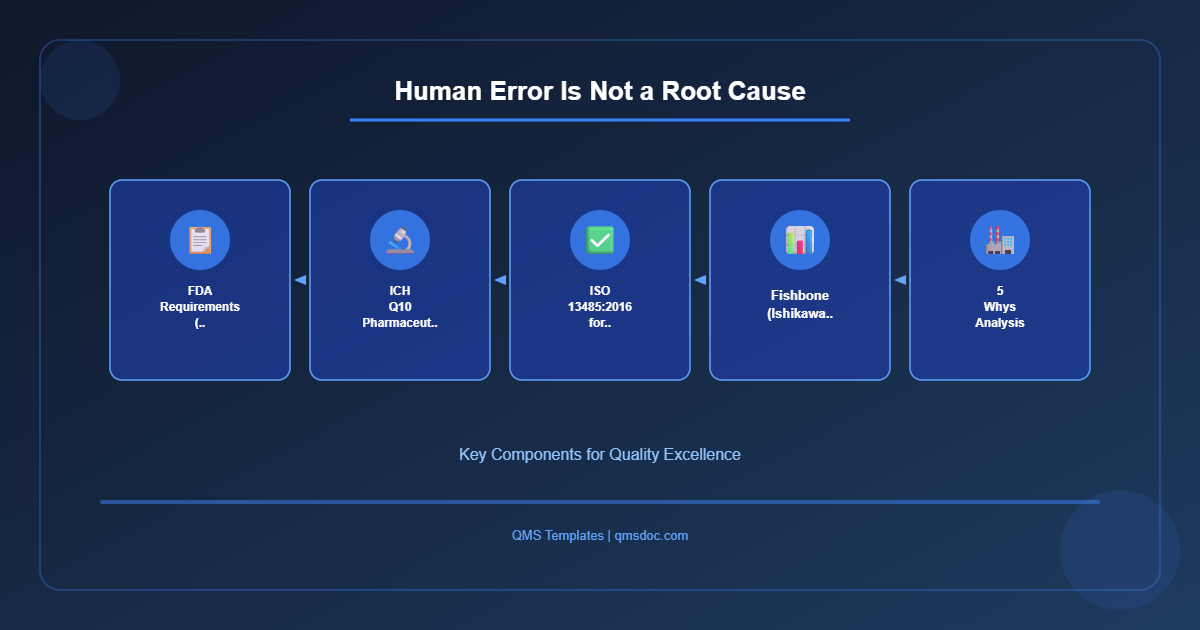Click the green checkmark icon above ISO 13485:2016
The width and height of the screenshot is (1200, 630).
coord(599,239)
